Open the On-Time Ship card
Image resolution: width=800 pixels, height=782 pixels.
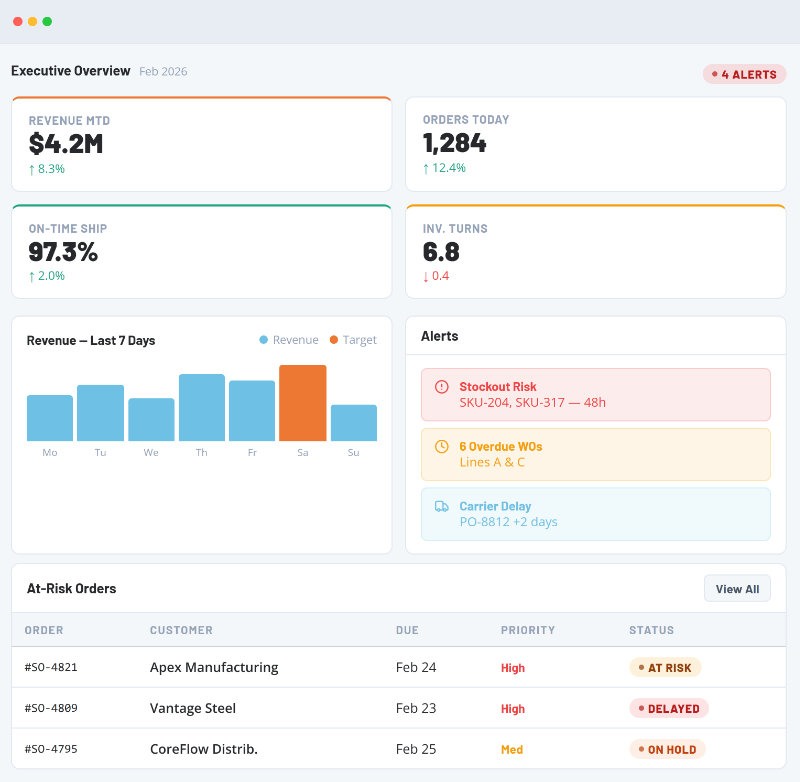pyautogui.click(x=201, y=251)
